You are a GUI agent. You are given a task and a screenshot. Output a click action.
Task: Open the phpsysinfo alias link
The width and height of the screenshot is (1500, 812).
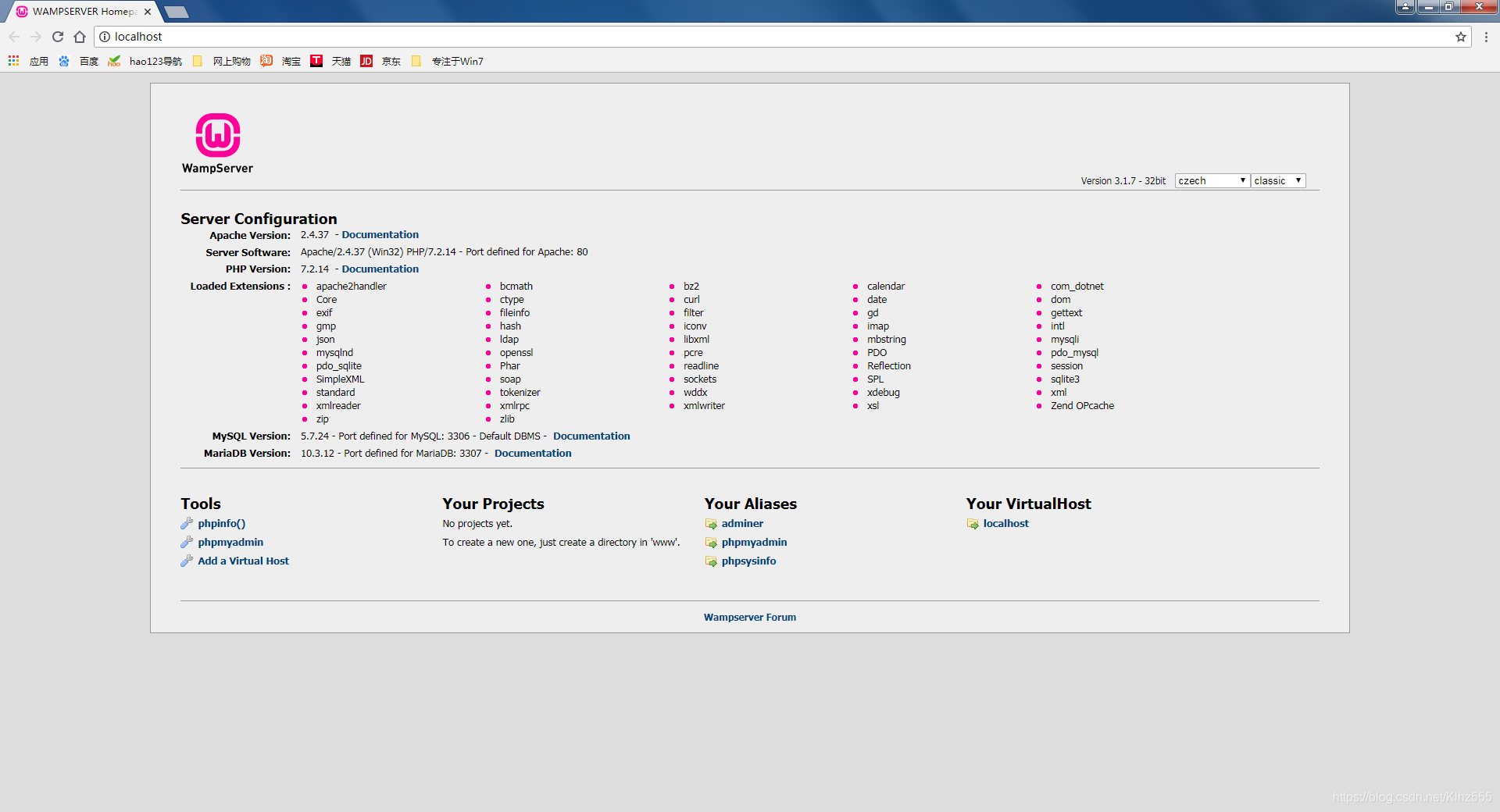point(748,561)
